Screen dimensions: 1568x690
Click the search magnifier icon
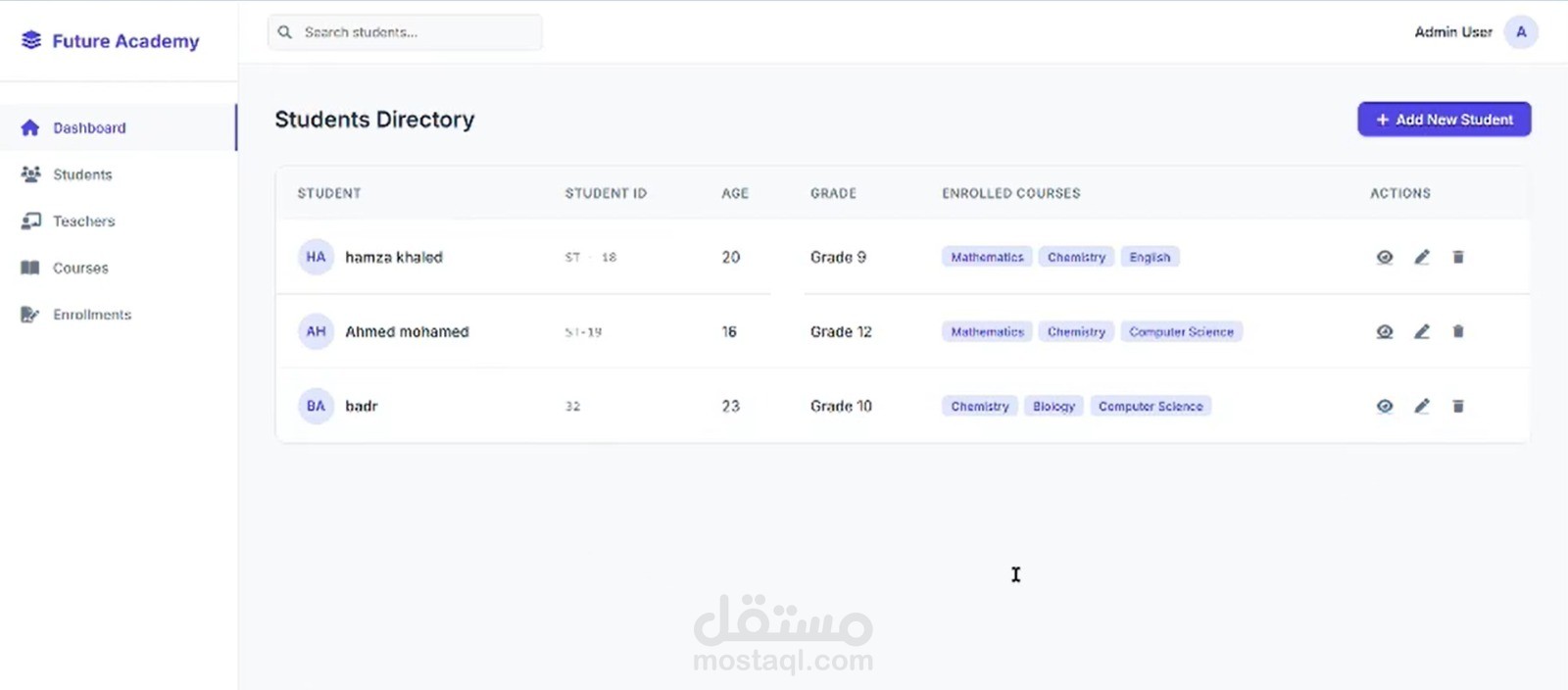[x=285, y=32]
